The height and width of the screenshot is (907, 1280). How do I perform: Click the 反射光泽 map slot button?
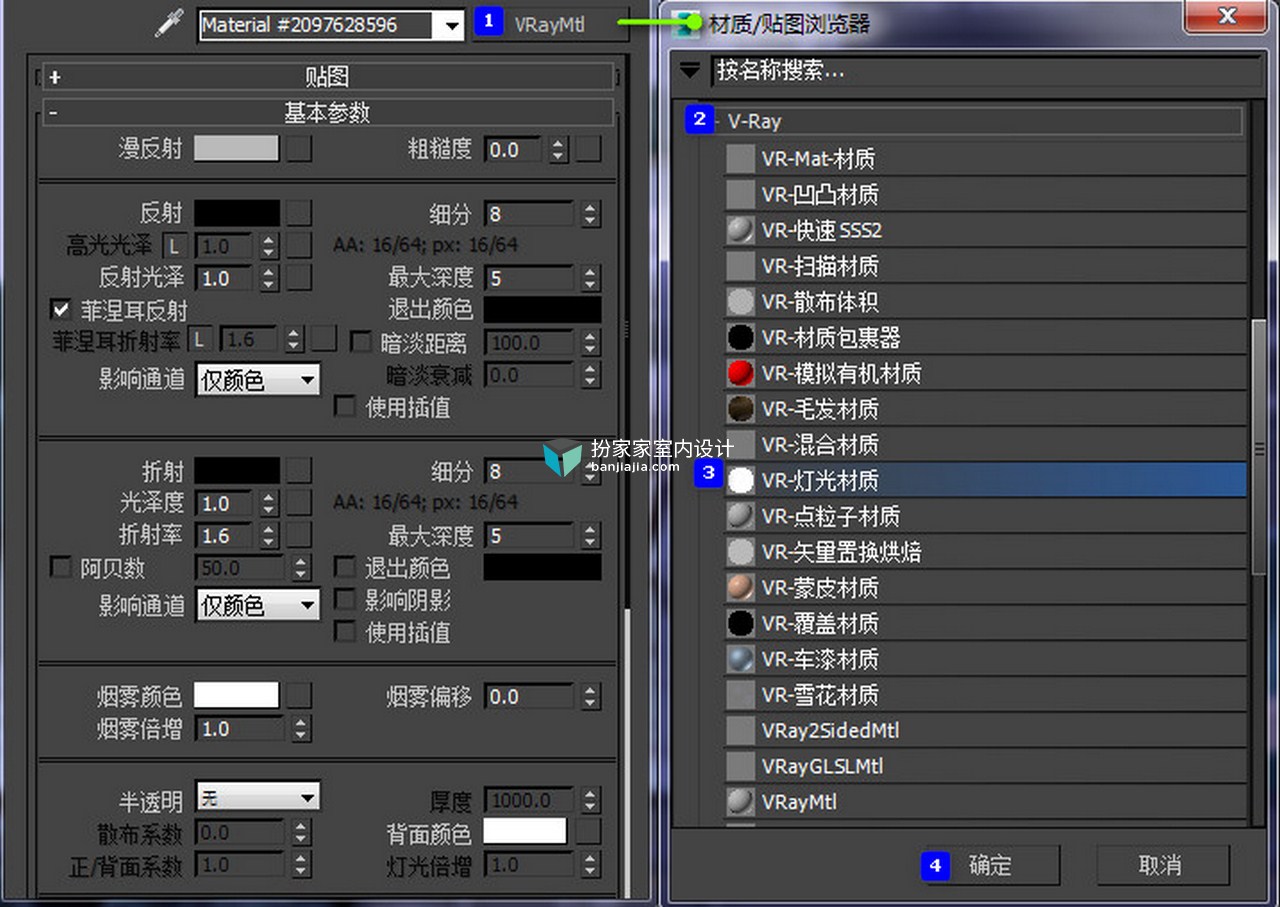click(299, 277)
